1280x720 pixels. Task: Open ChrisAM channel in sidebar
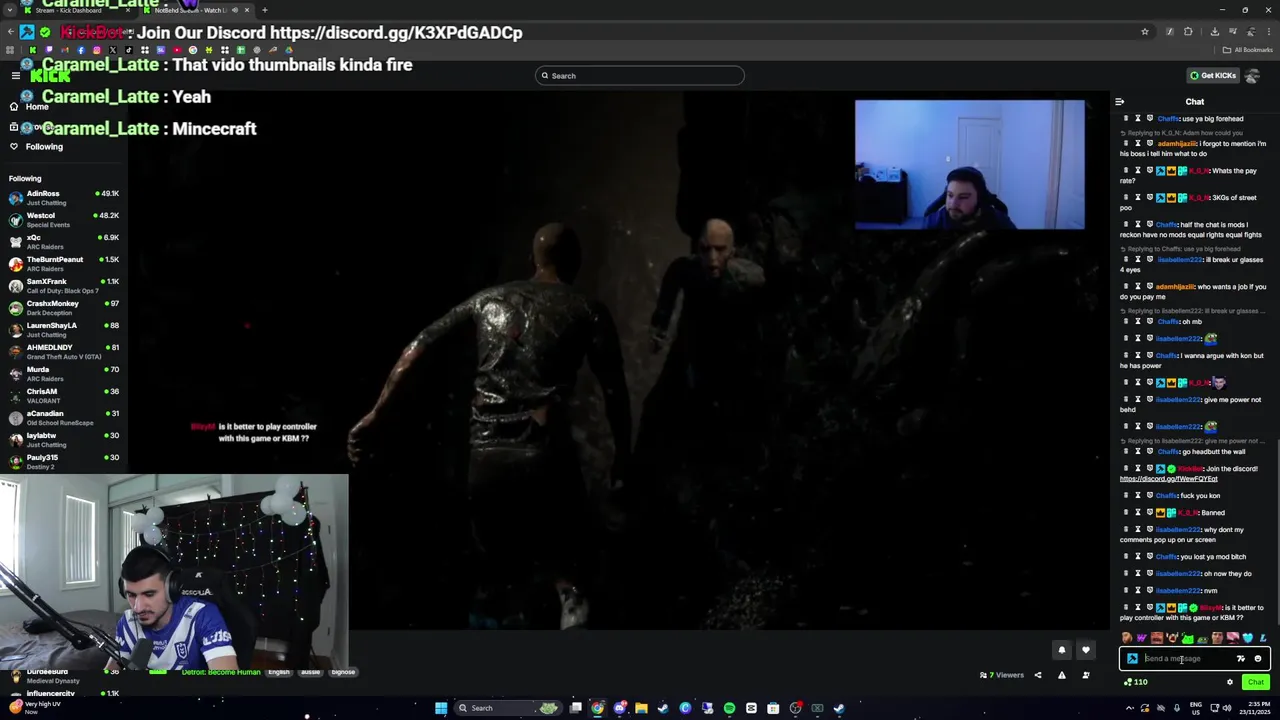coord(64,395)
